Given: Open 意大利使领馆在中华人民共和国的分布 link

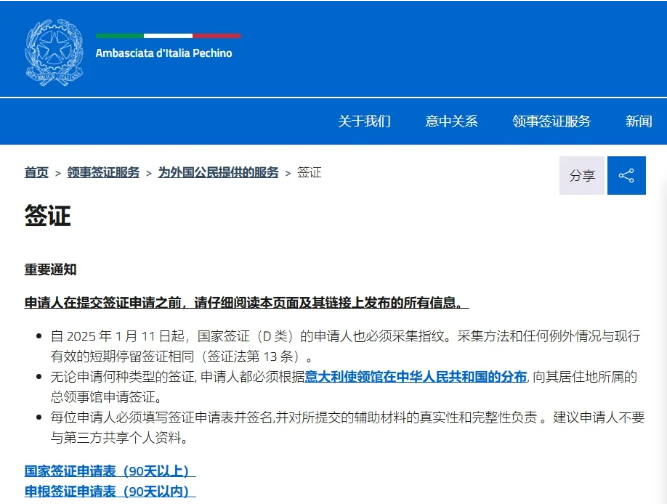Looking at the screenshot, I should click(x=416, y=377).
